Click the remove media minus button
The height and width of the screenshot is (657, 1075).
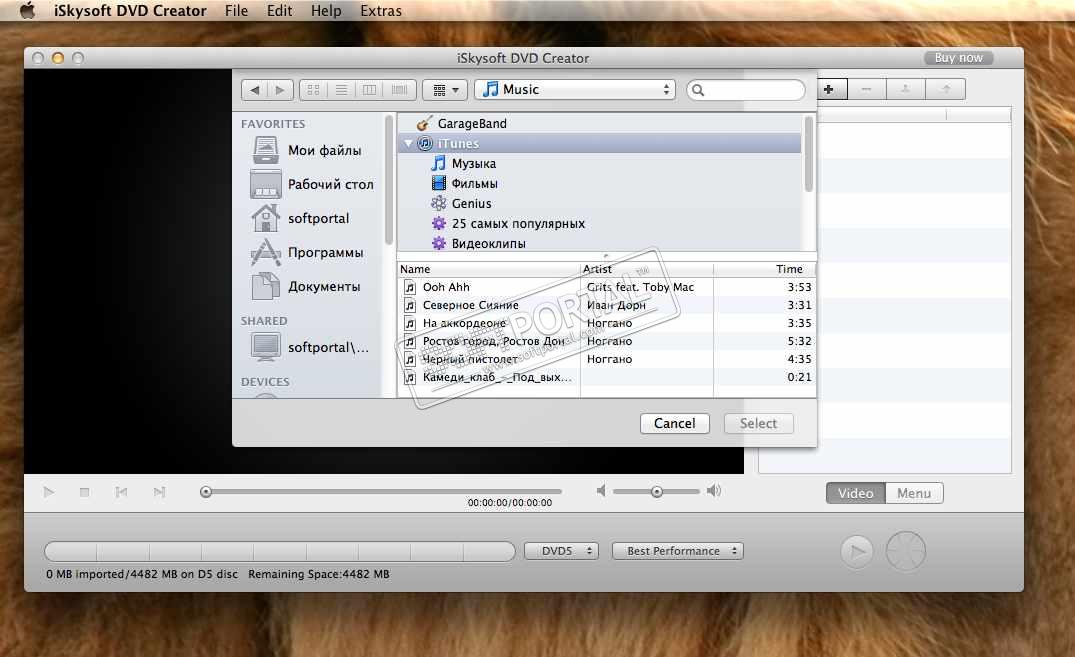(x=867, y=89)
